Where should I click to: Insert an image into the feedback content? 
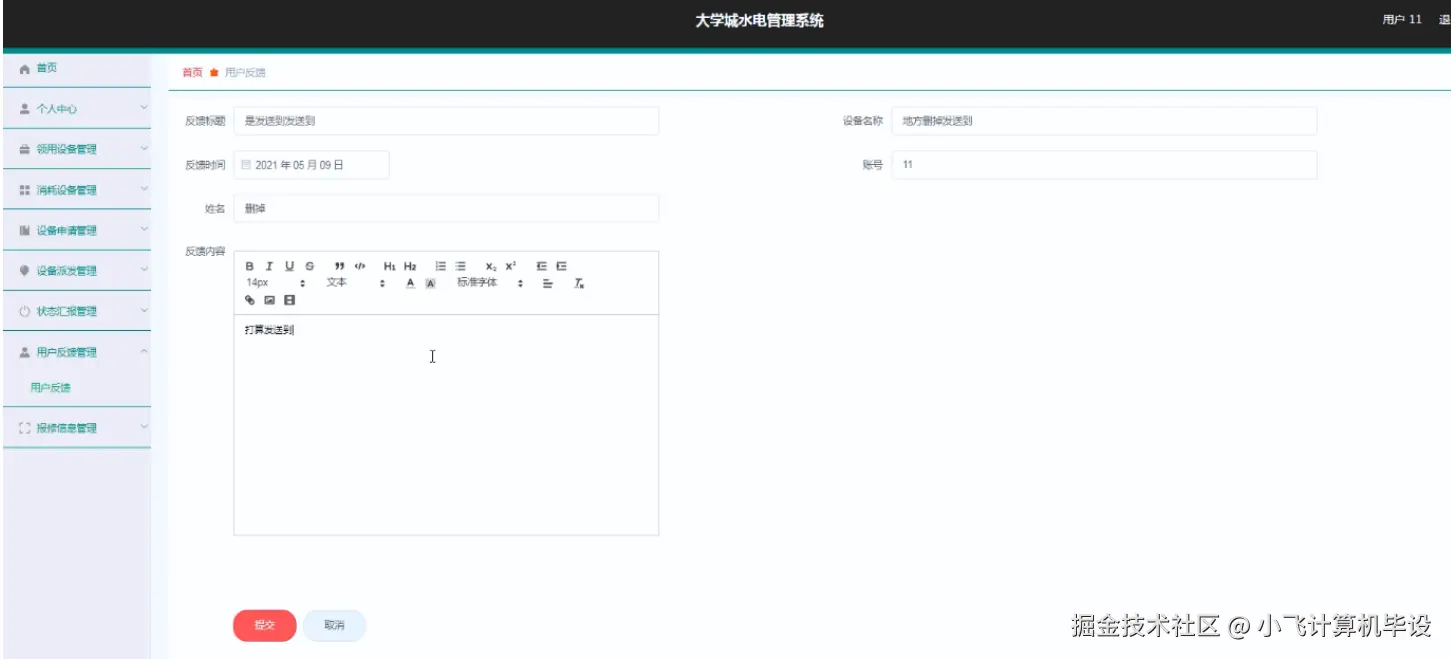[x=270, y=300]
